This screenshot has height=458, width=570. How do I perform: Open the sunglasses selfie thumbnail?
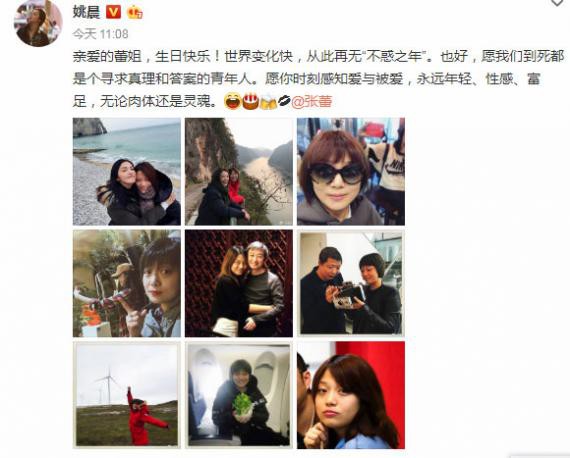click(x=351, y=172)
